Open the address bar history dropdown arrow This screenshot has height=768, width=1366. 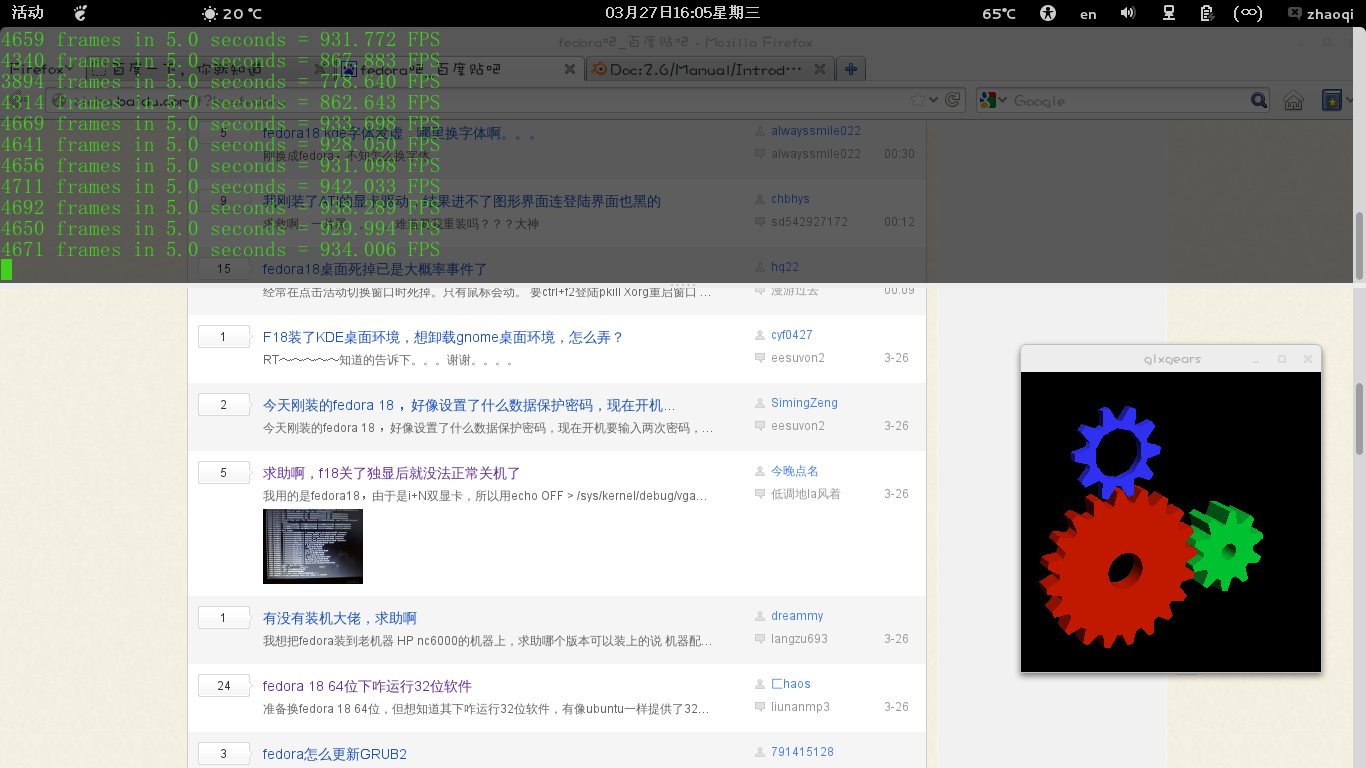[934, 100]
